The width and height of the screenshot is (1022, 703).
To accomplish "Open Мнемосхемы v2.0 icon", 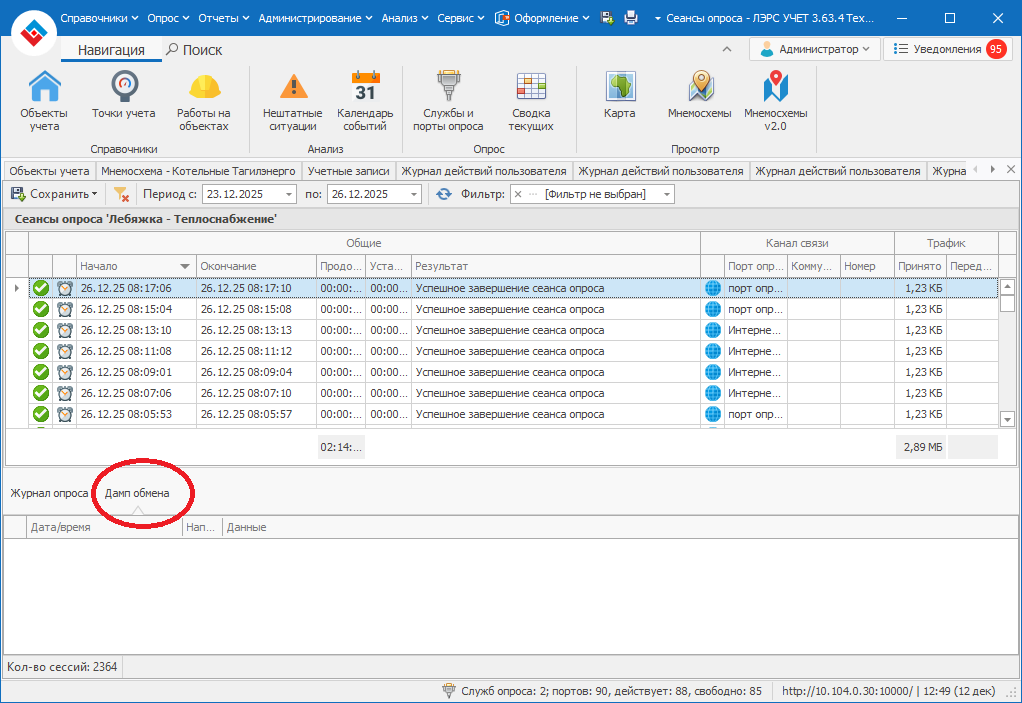I will pos(776,101).
